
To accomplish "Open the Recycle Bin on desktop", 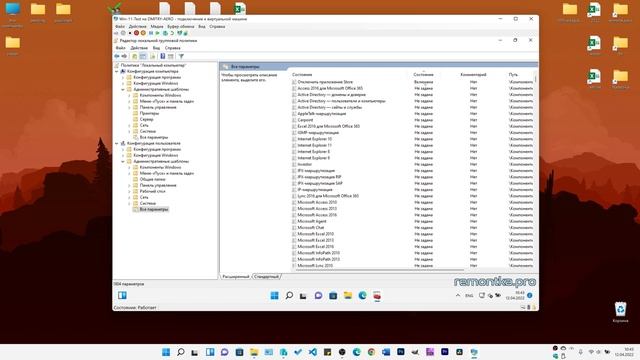I will (x=620, y=312).
